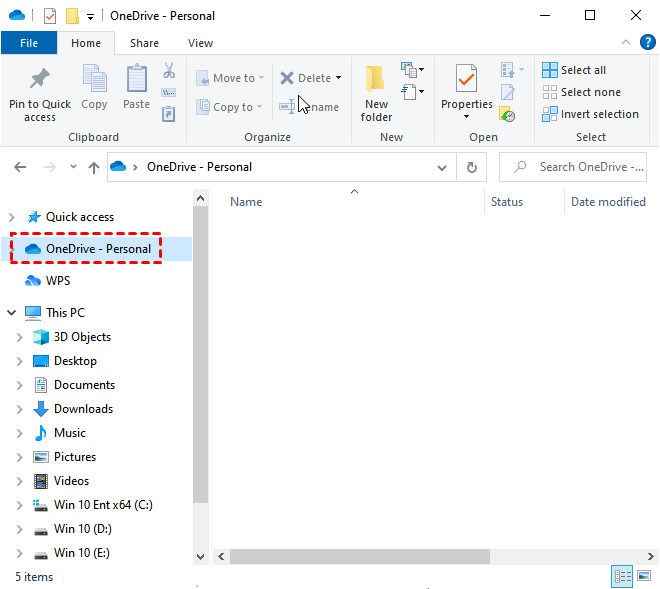Collapse the This PC tree node
This screenshot has height=589, width=660.
point(12,313)
